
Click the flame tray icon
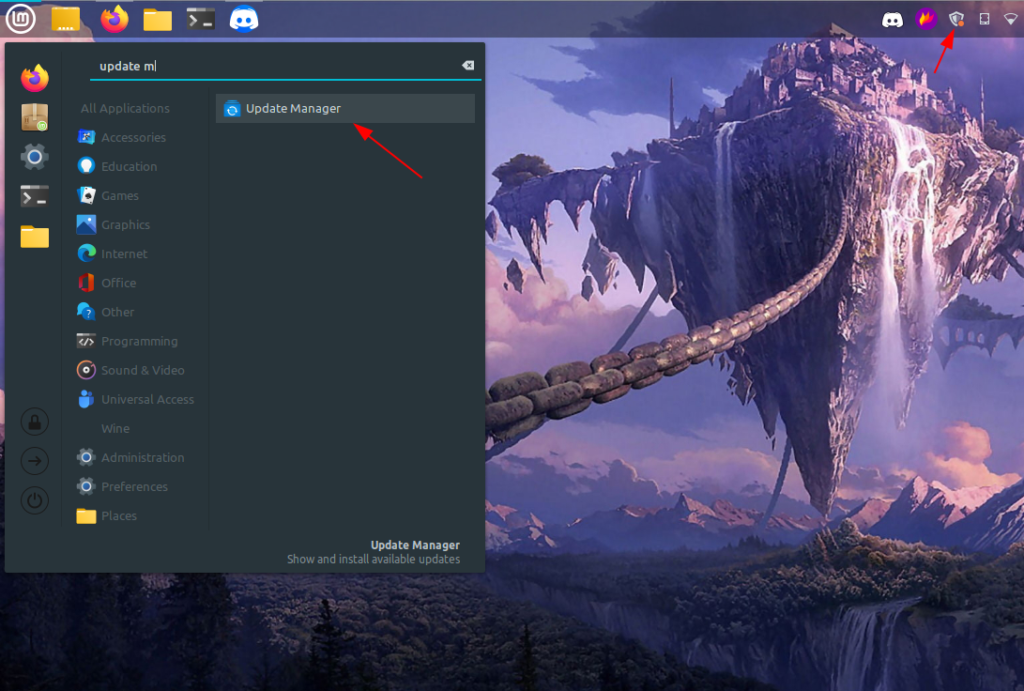point(926,19)
